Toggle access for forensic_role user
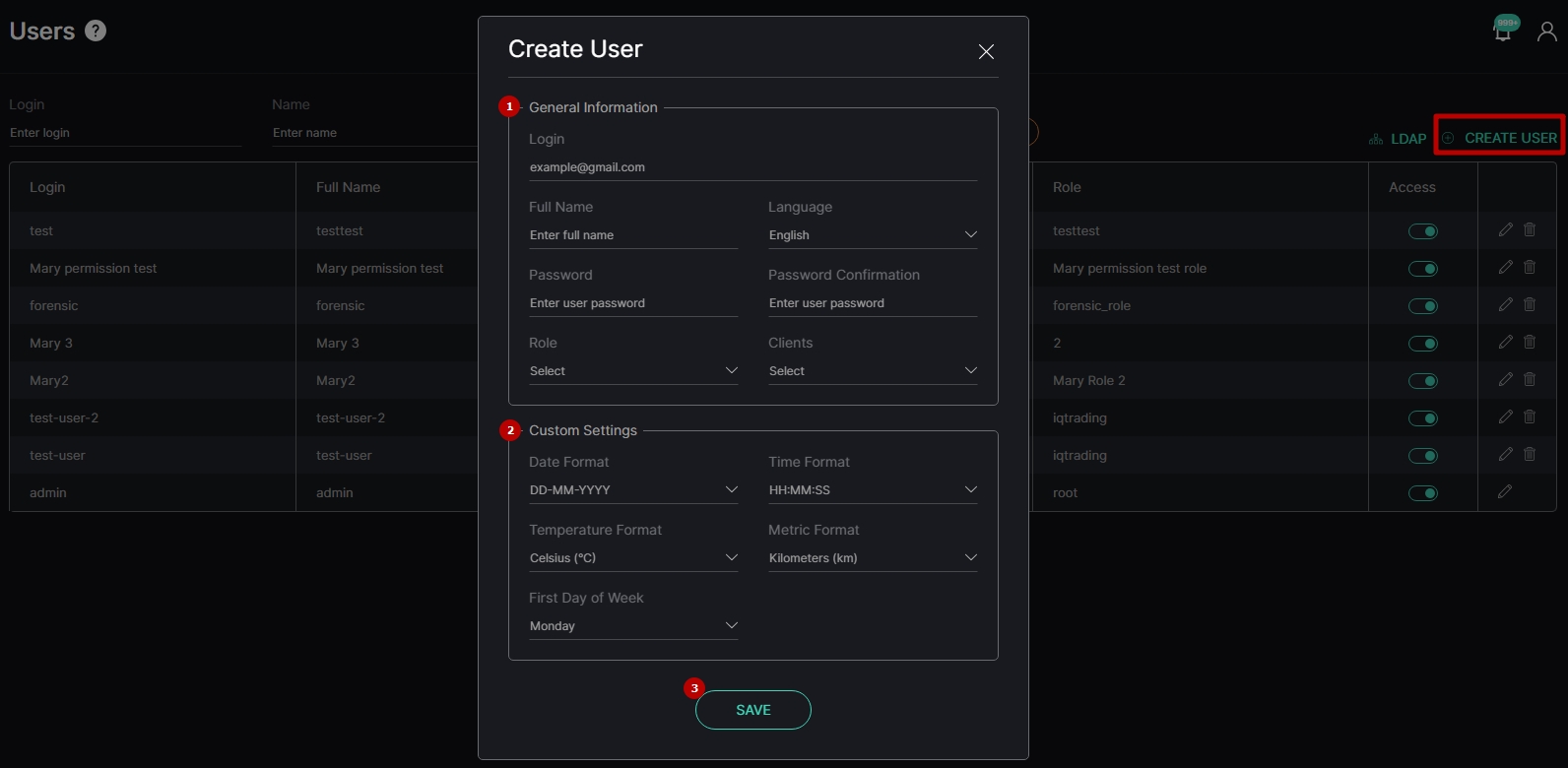This screenshot has width=1568, height=768. [1423, 306]
